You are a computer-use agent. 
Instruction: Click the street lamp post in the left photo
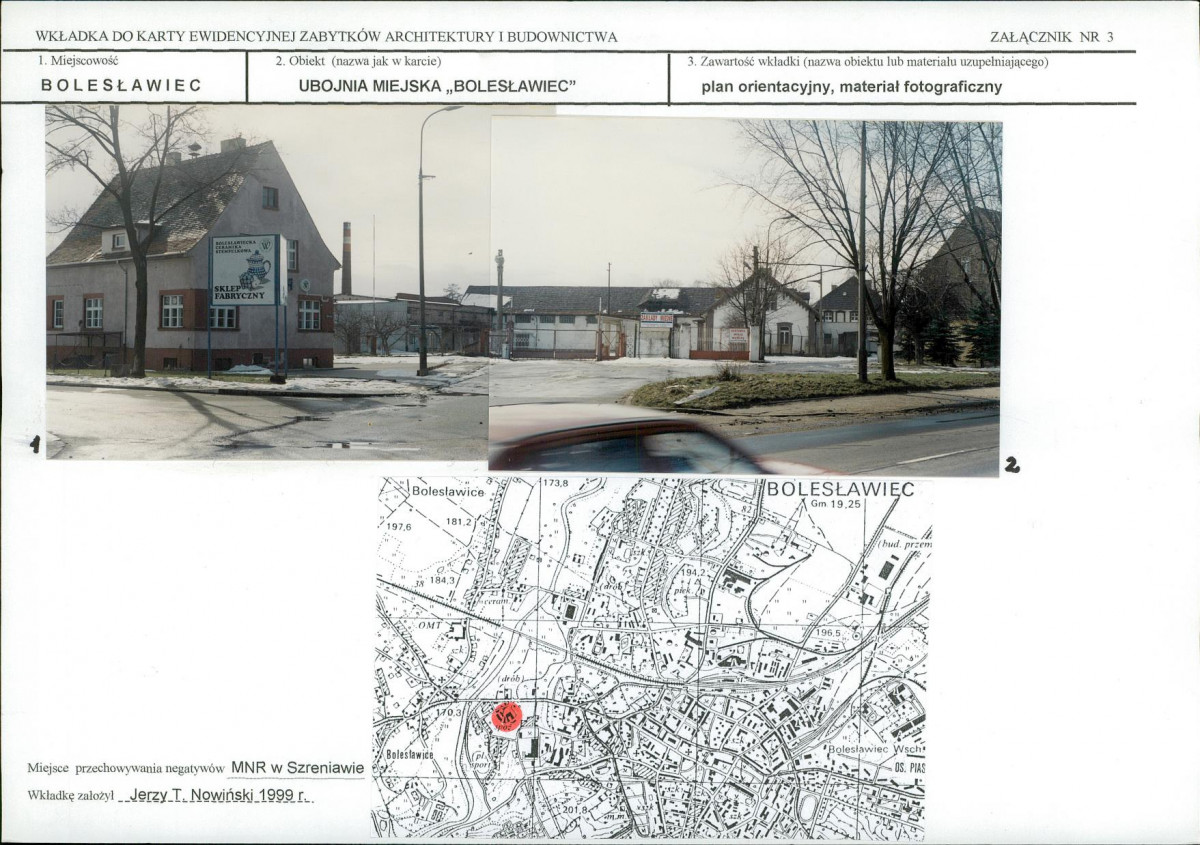coord(424,240)
